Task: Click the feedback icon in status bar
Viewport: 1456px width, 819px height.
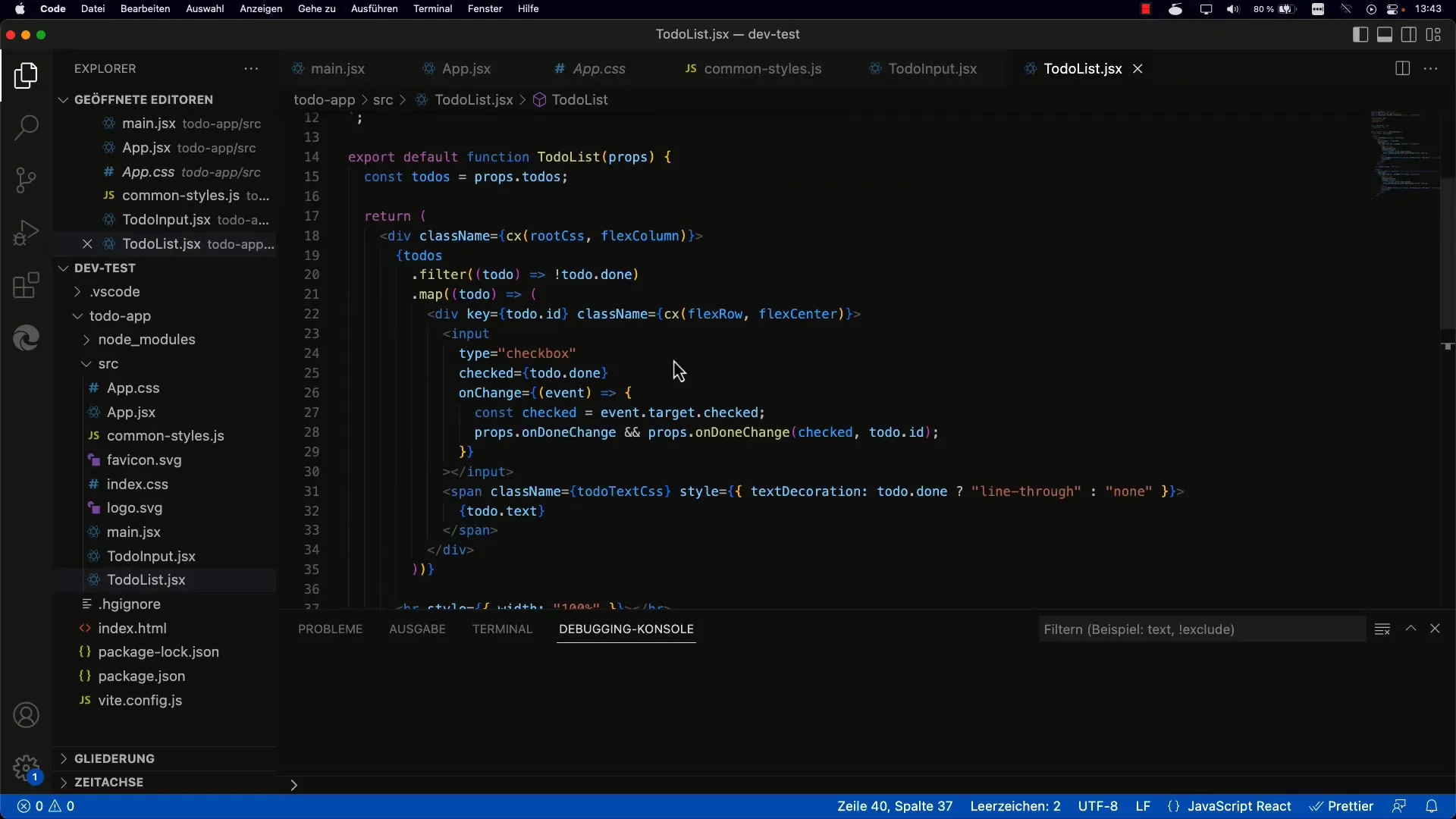Action: (1399, 806)
